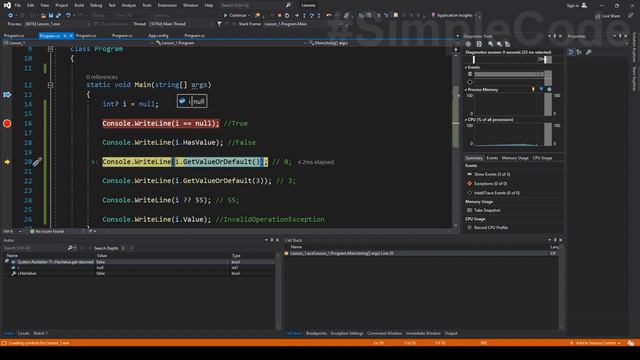Switch to the Locals tab

[x=24, y=333]
